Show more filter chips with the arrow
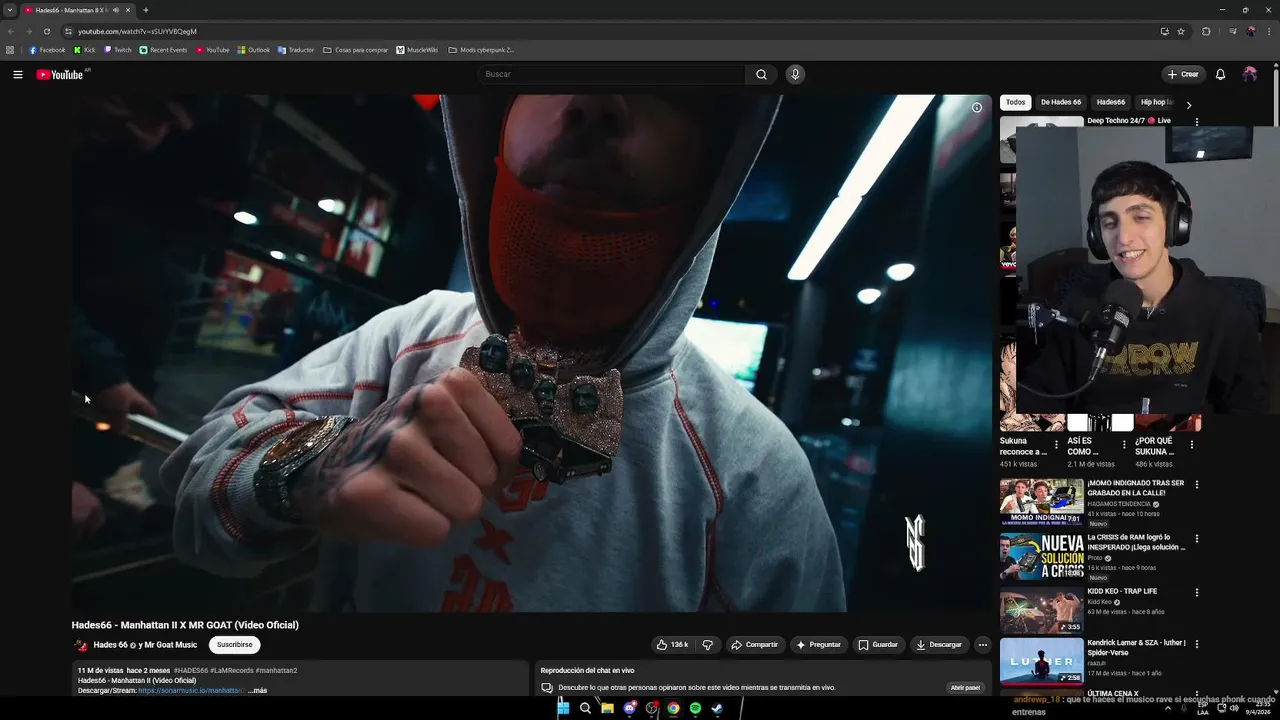The image size is (1280, 720). click(1188, 104)
